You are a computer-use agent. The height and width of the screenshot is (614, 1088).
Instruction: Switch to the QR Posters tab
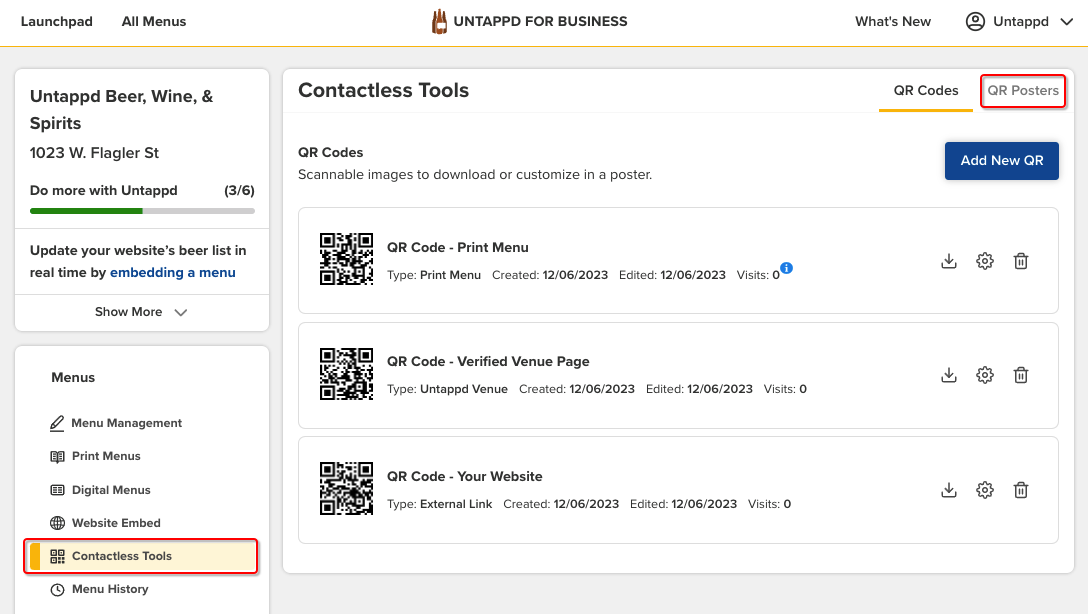click(1022, 90)
